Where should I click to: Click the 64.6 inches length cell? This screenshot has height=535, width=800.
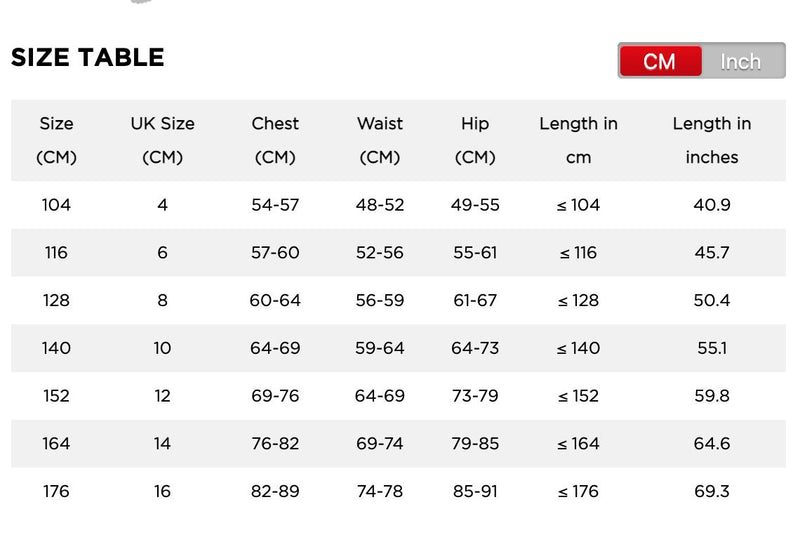point(712,444)
